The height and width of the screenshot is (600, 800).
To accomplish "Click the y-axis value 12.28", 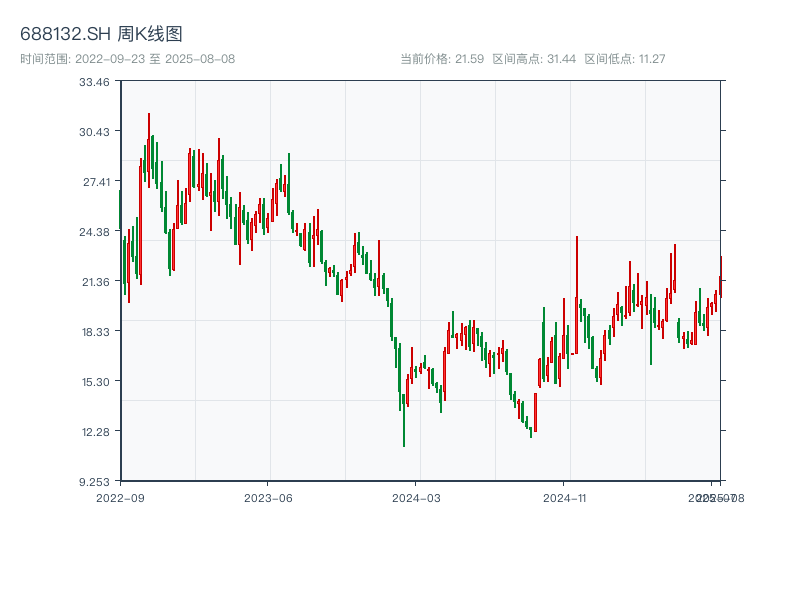I will (96, 432).
